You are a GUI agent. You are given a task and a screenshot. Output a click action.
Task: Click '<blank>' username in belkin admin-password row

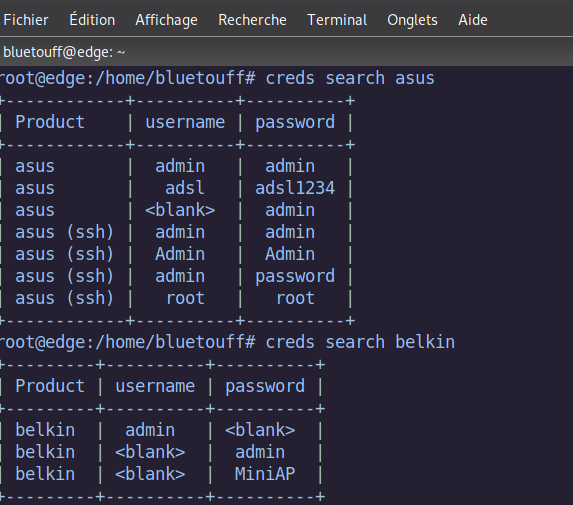click(x=150, y=452)
